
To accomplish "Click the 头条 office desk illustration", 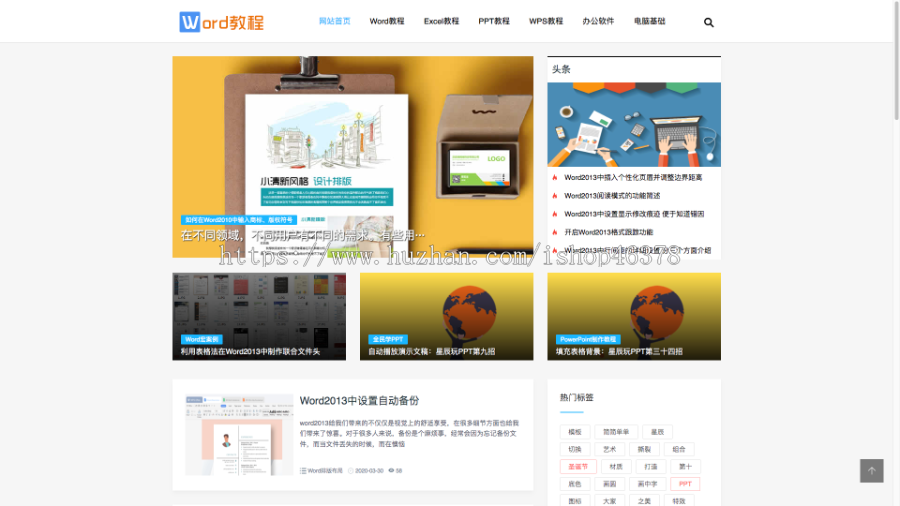I will [x=634, y=124].
